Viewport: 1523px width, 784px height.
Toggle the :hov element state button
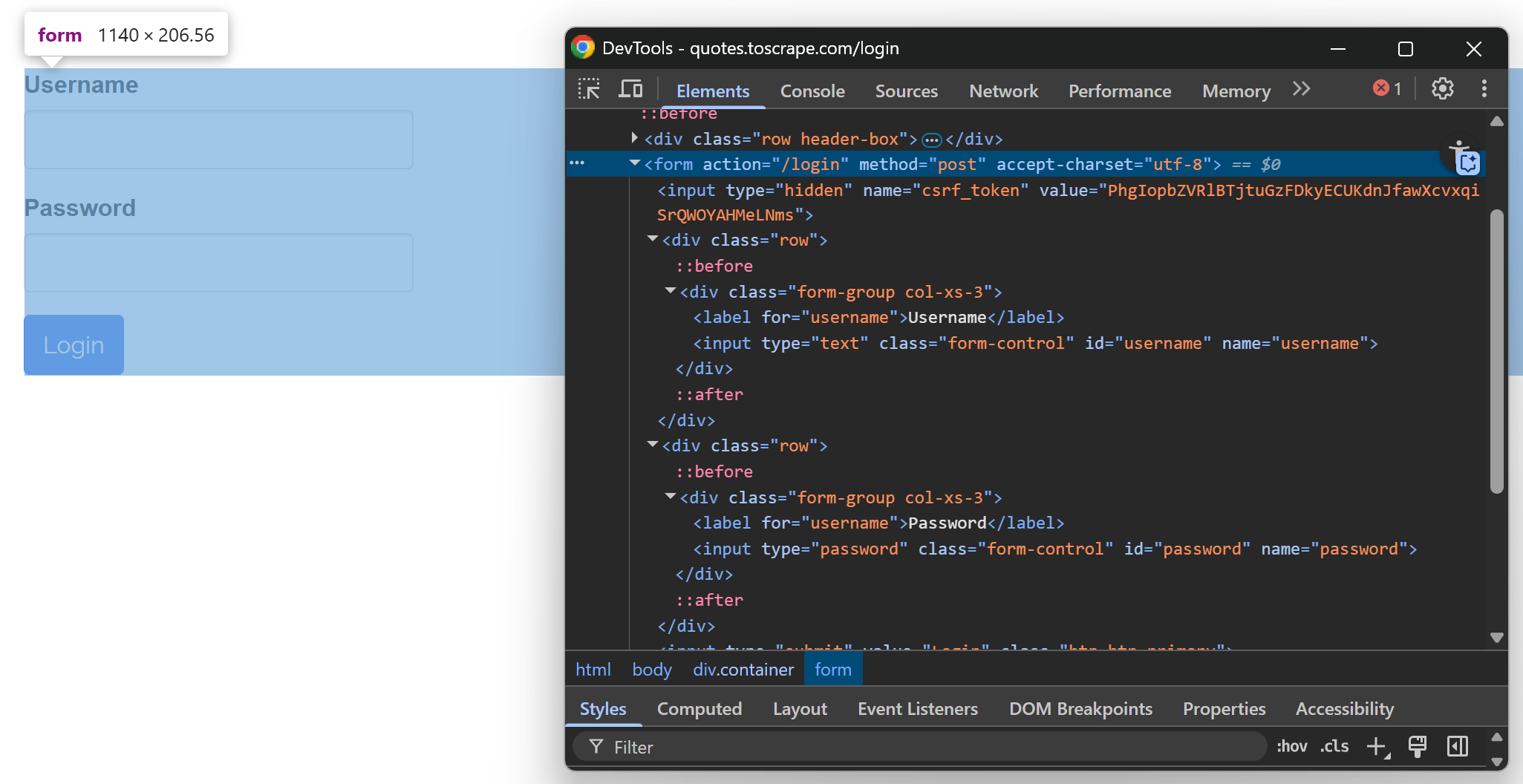(x=1292, y=746)
